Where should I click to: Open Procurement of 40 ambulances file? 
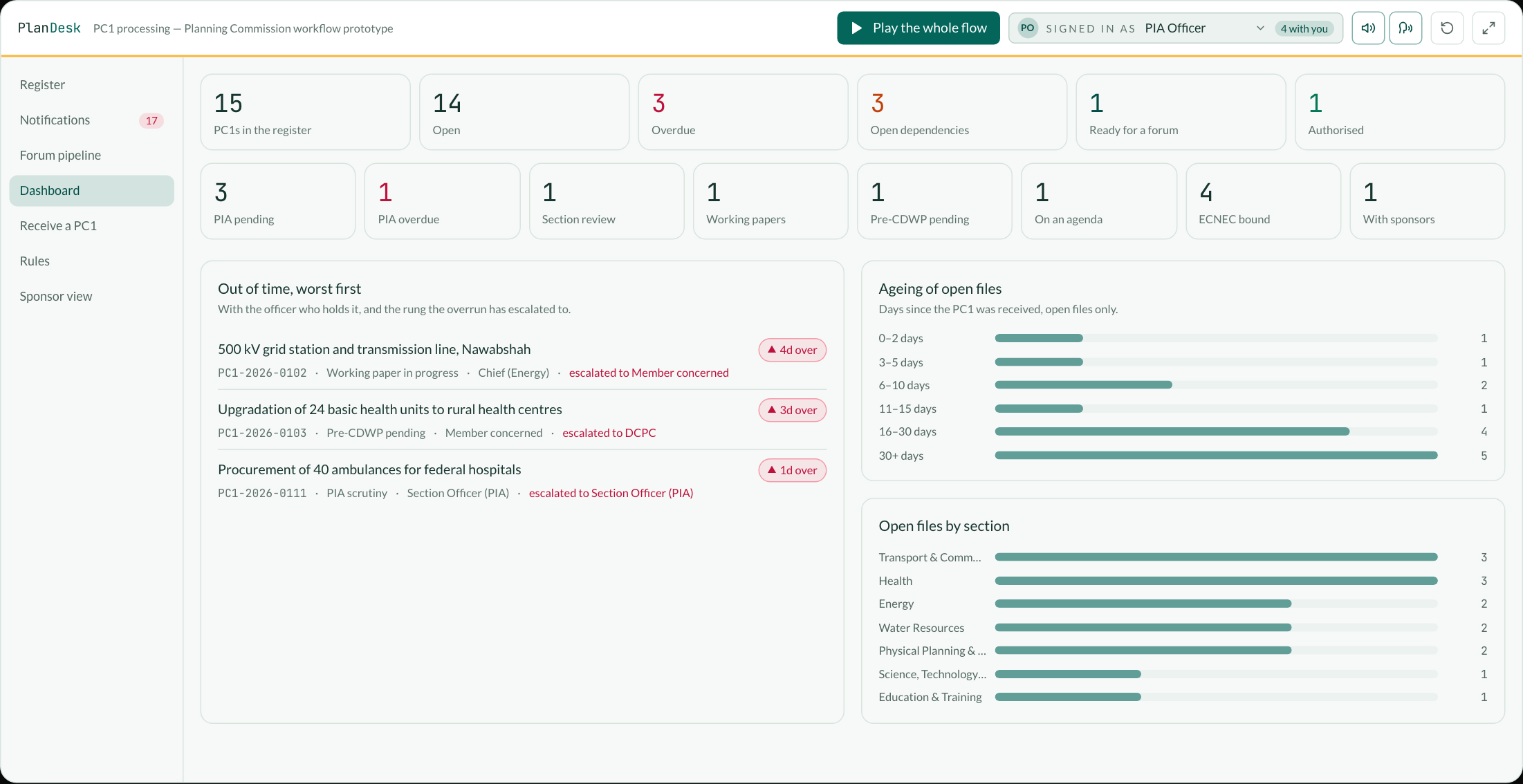(x=522, y=480)
